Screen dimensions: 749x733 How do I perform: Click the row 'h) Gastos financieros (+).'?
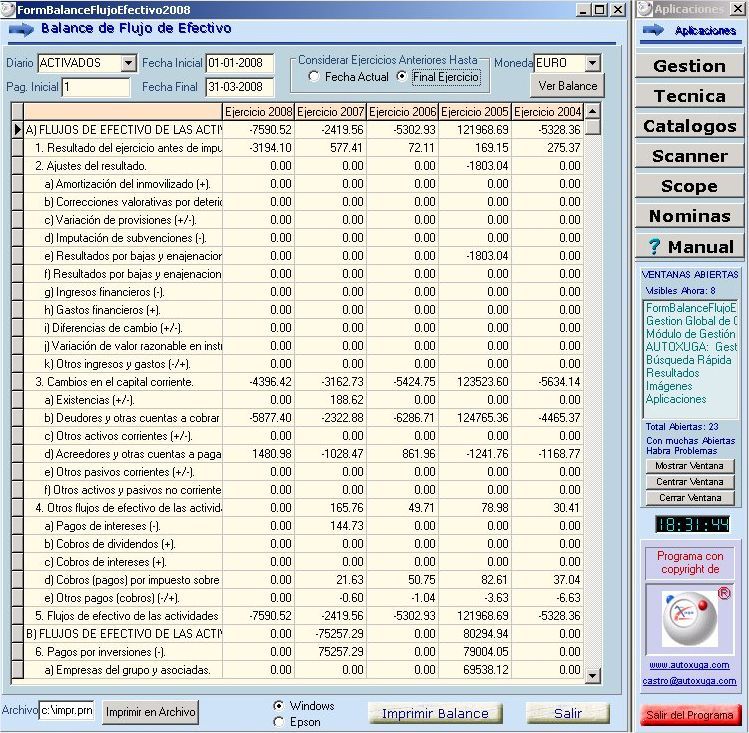(304, 310)
